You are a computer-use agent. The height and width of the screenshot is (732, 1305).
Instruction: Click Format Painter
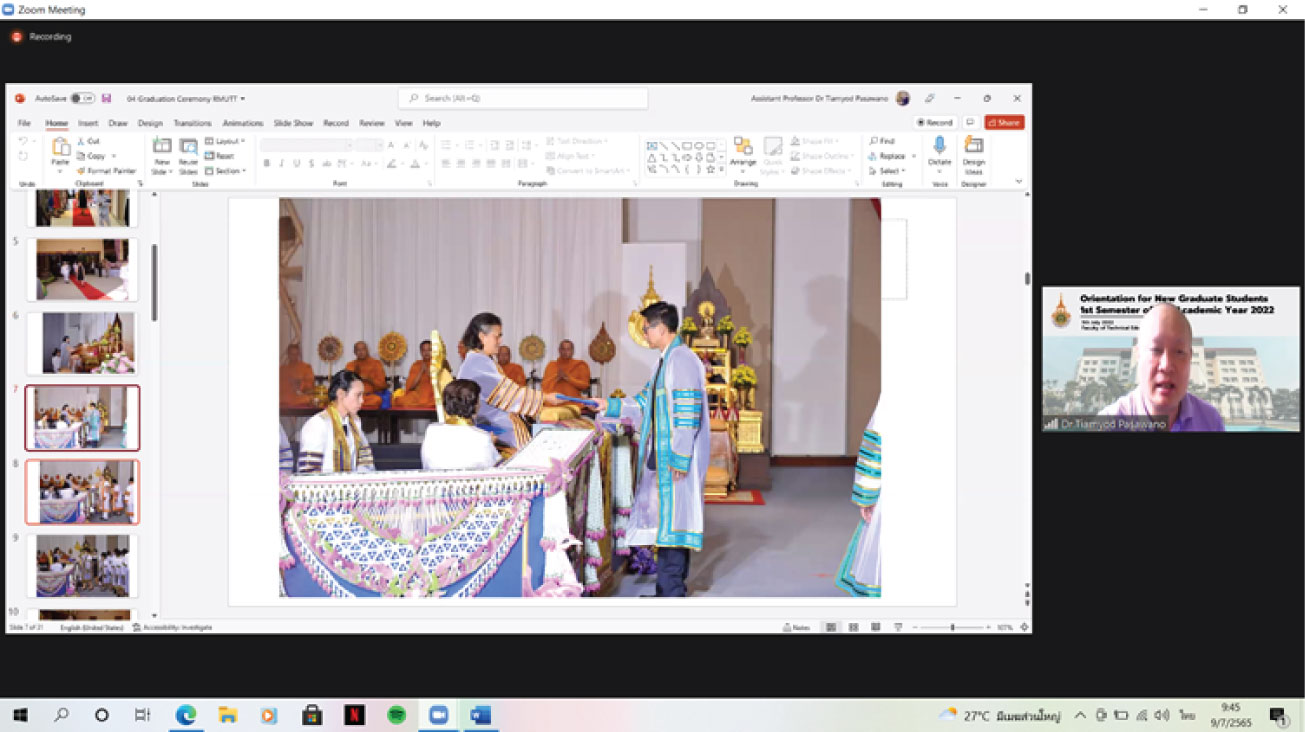tap(107, 171)
